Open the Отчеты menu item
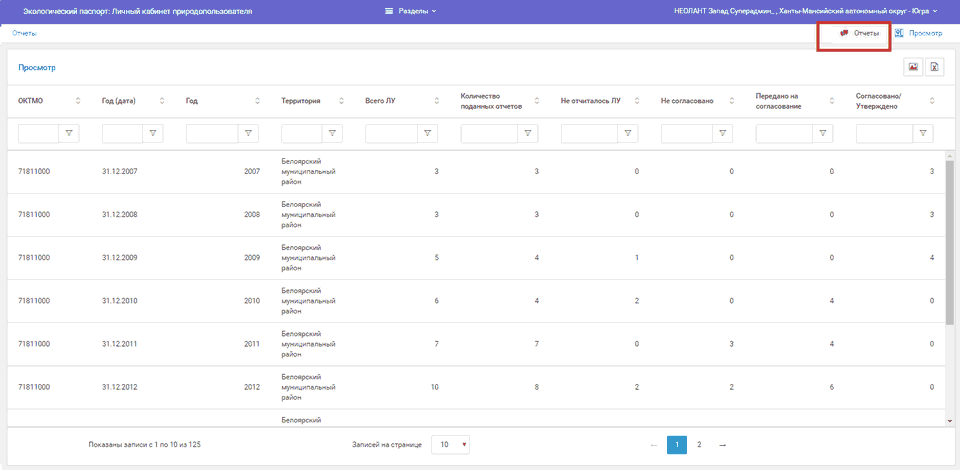This screenshot has width=960, height=470. [859, 33]
